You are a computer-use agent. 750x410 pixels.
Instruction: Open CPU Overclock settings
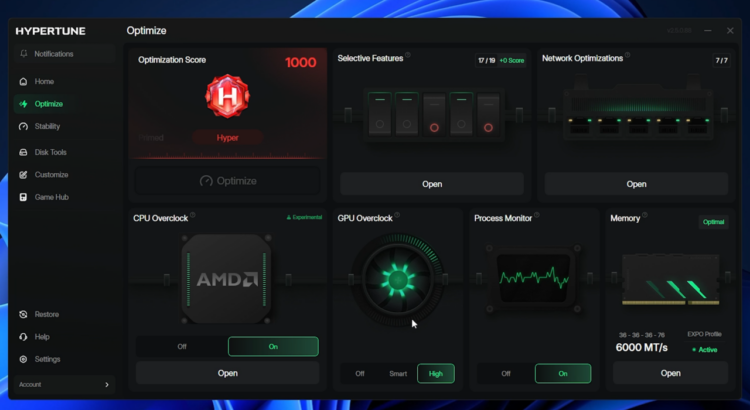(228, 373)
